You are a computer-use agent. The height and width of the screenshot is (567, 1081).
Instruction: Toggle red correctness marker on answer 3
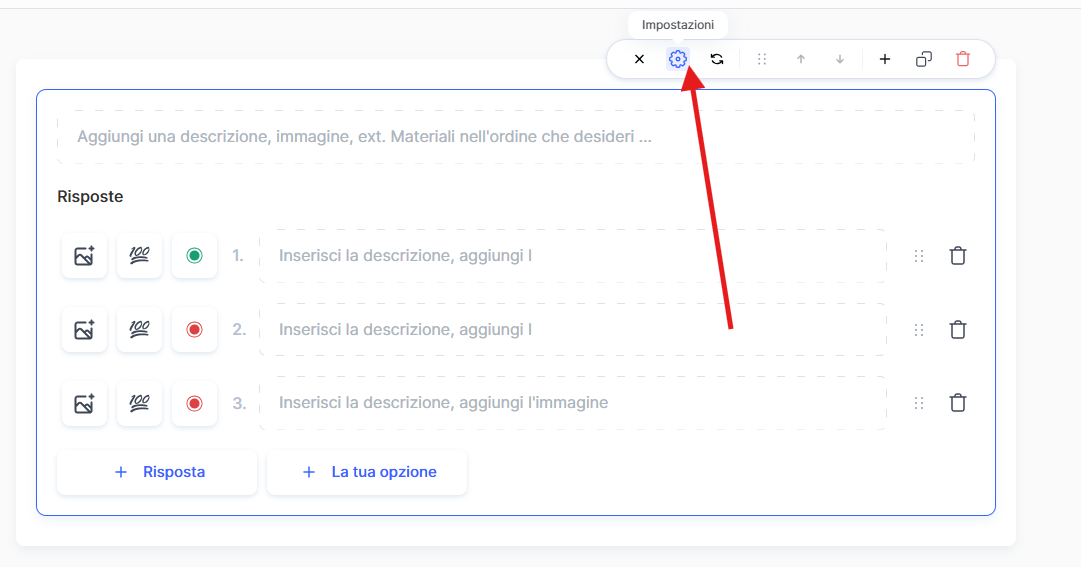pos(194,403)
